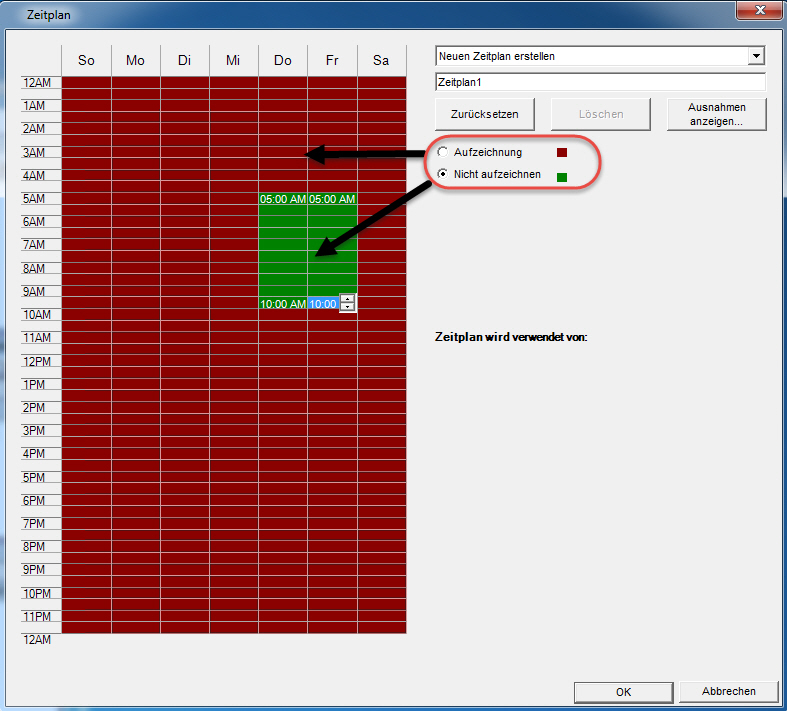Viewport: 787px width, 711px height.
Task: Click the 10:00 AM end label on Thursday
Action: [x=283, y=304]
